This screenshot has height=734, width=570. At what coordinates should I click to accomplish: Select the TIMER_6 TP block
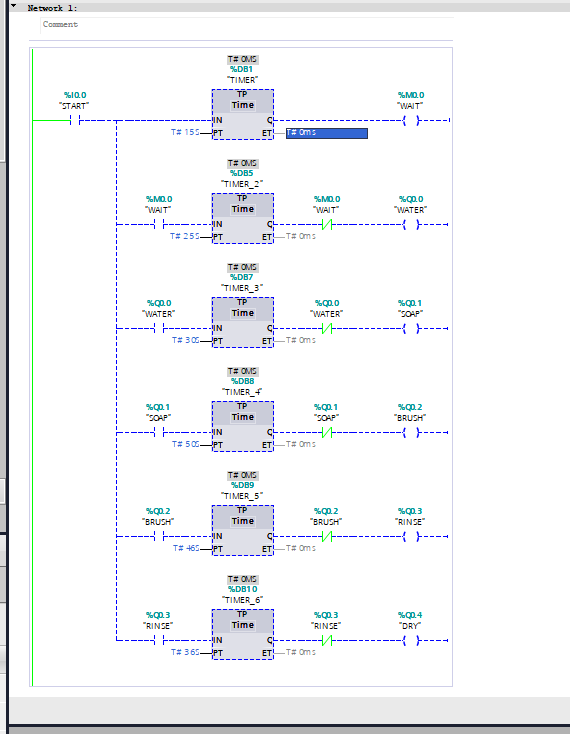[242, 634]
